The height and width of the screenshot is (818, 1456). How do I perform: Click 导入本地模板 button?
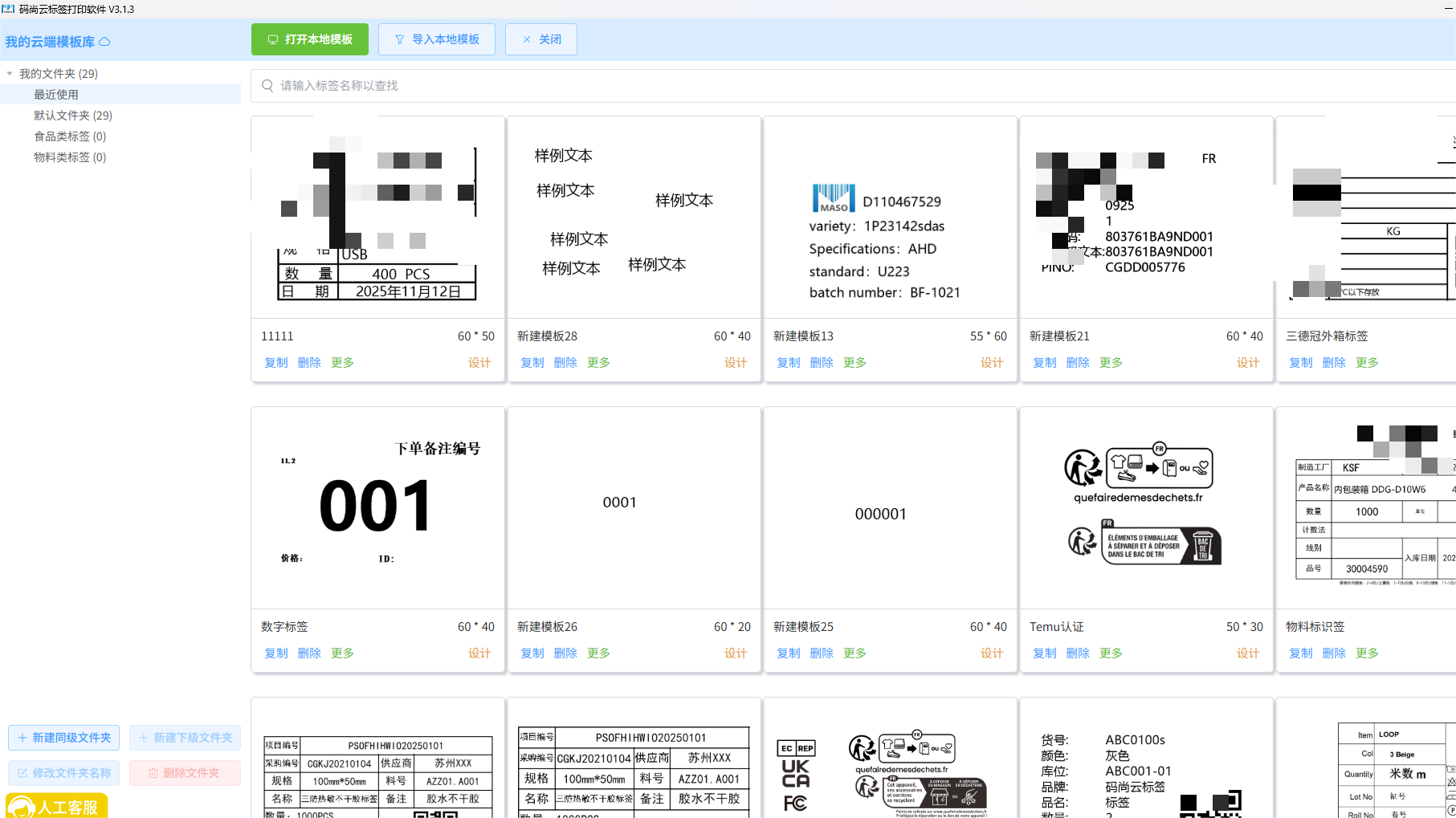click(x=437, y=39)
